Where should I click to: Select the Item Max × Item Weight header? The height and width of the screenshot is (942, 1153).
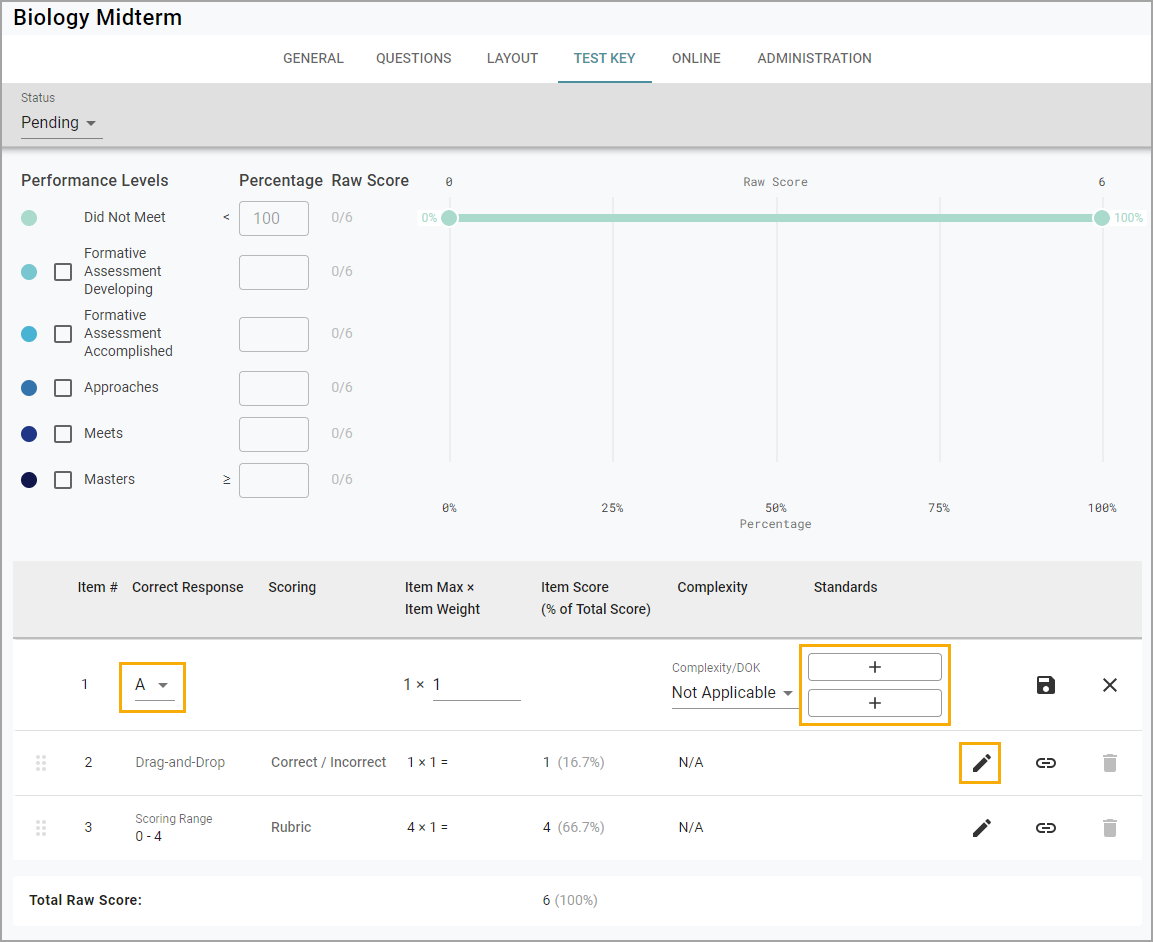442,598
